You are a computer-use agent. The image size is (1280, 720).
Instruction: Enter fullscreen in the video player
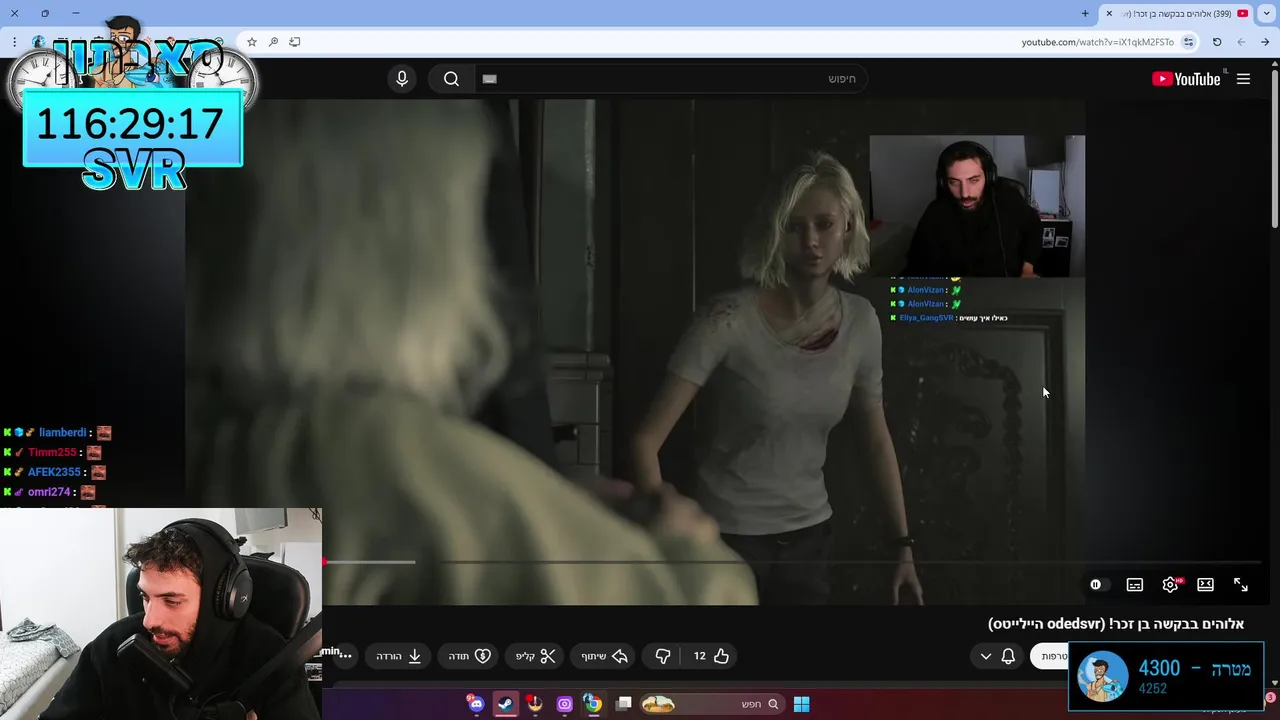pyautogui.click(x=1241, y=585)
